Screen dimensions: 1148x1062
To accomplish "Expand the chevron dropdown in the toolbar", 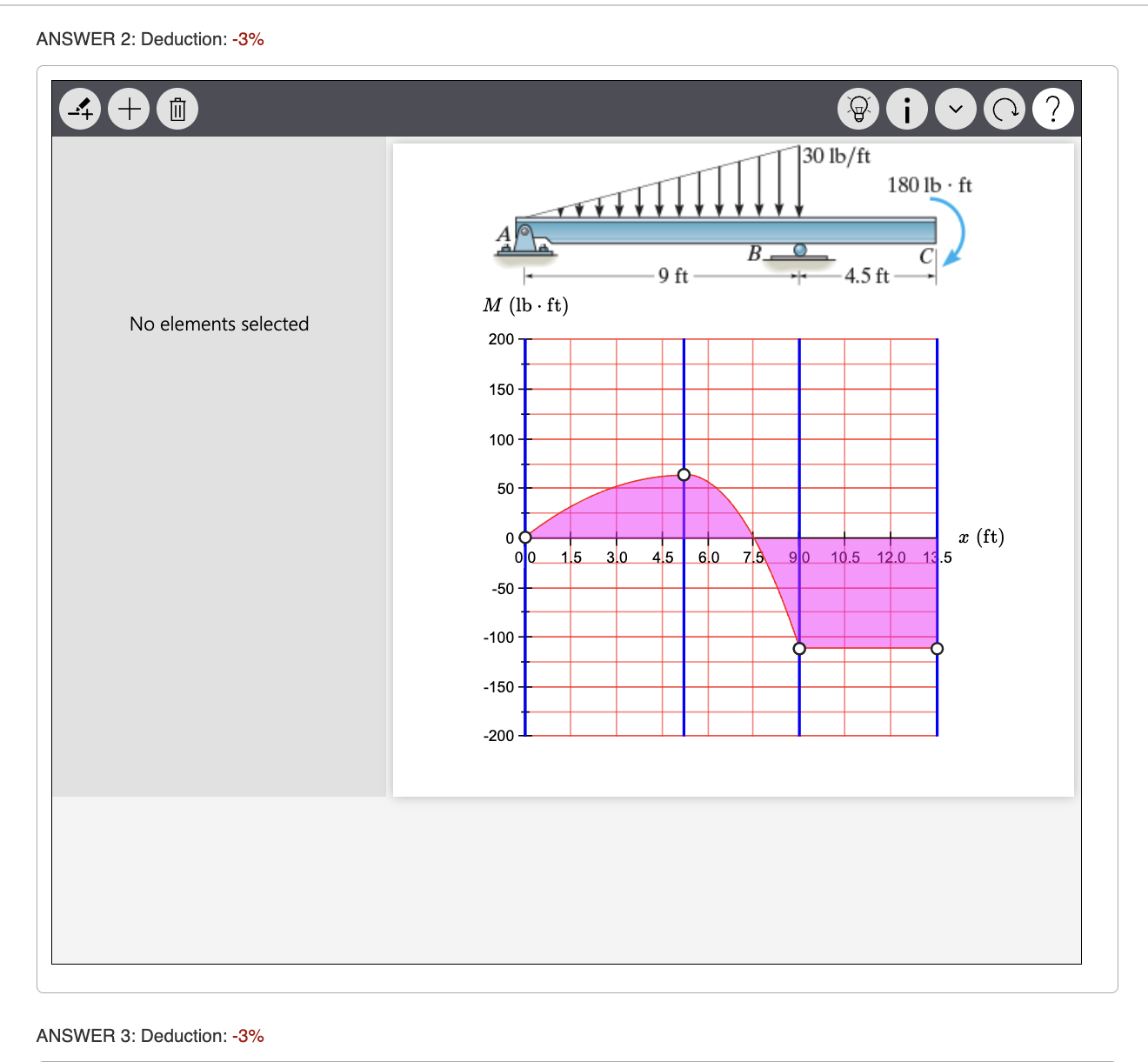I will [x=955, y=109].
